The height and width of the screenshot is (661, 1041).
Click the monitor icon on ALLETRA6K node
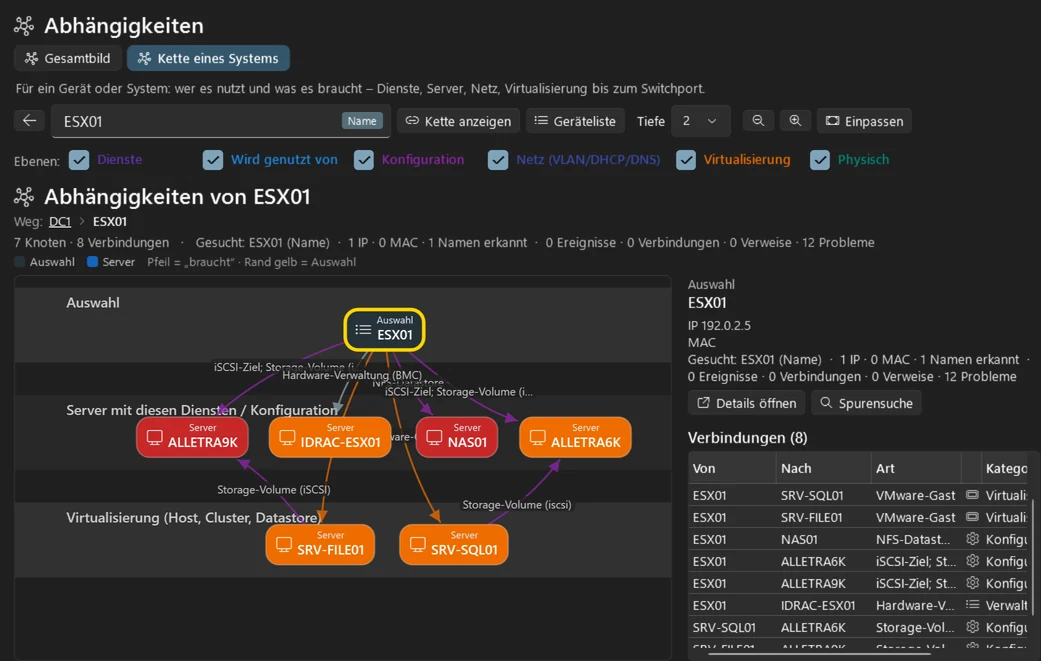pos(538,437)
